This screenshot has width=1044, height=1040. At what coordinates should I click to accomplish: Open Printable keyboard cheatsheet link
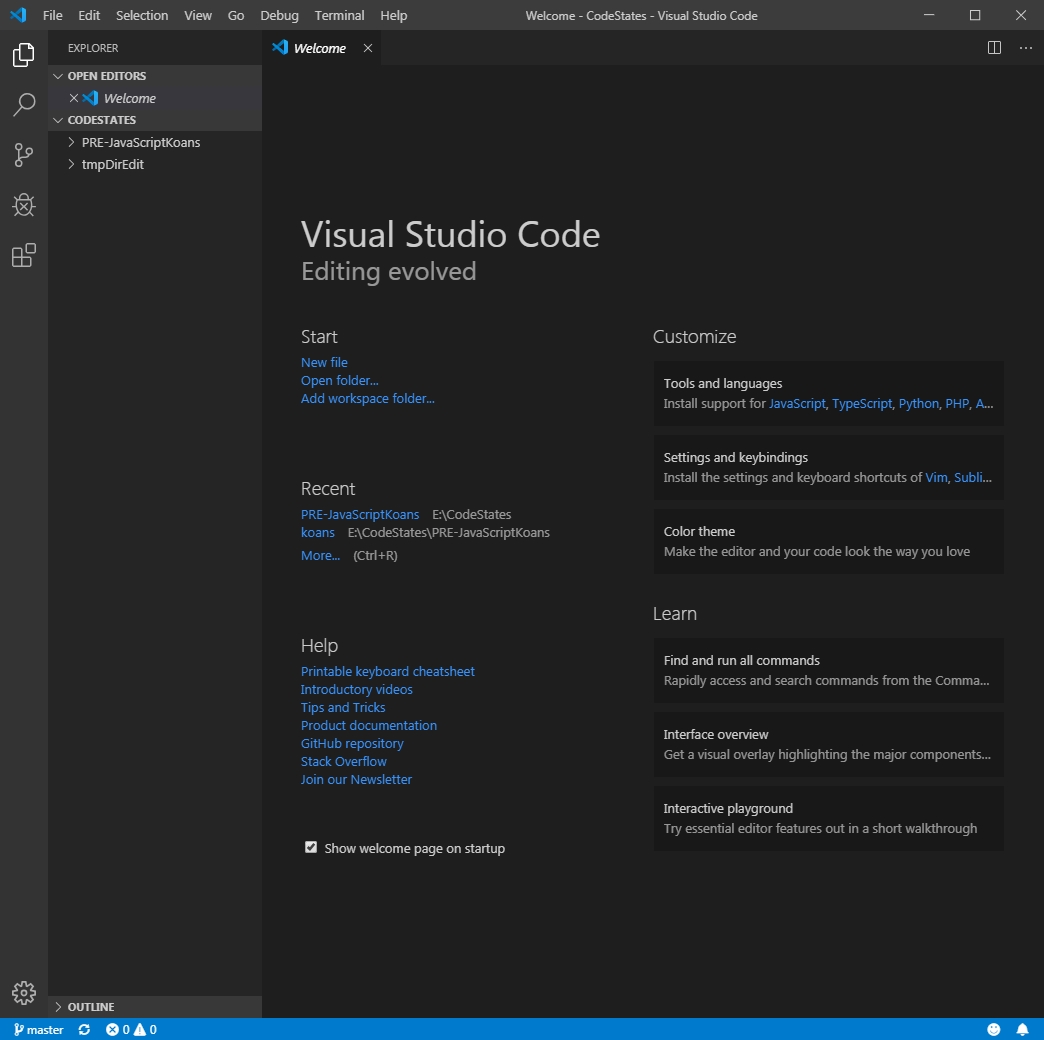[388, 671]
